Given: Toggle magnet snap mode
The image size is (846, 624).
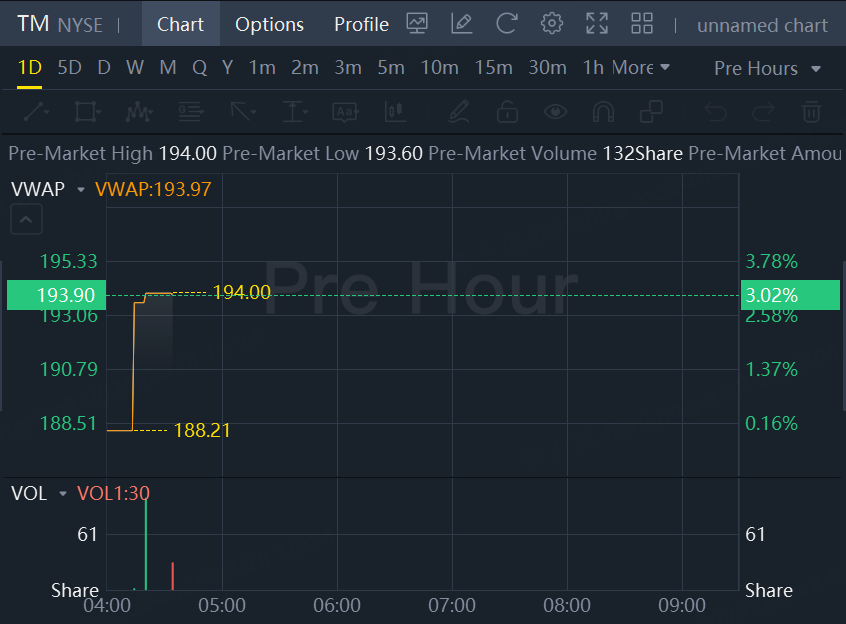Looking at the screenshot, I should tap(603, 111).
